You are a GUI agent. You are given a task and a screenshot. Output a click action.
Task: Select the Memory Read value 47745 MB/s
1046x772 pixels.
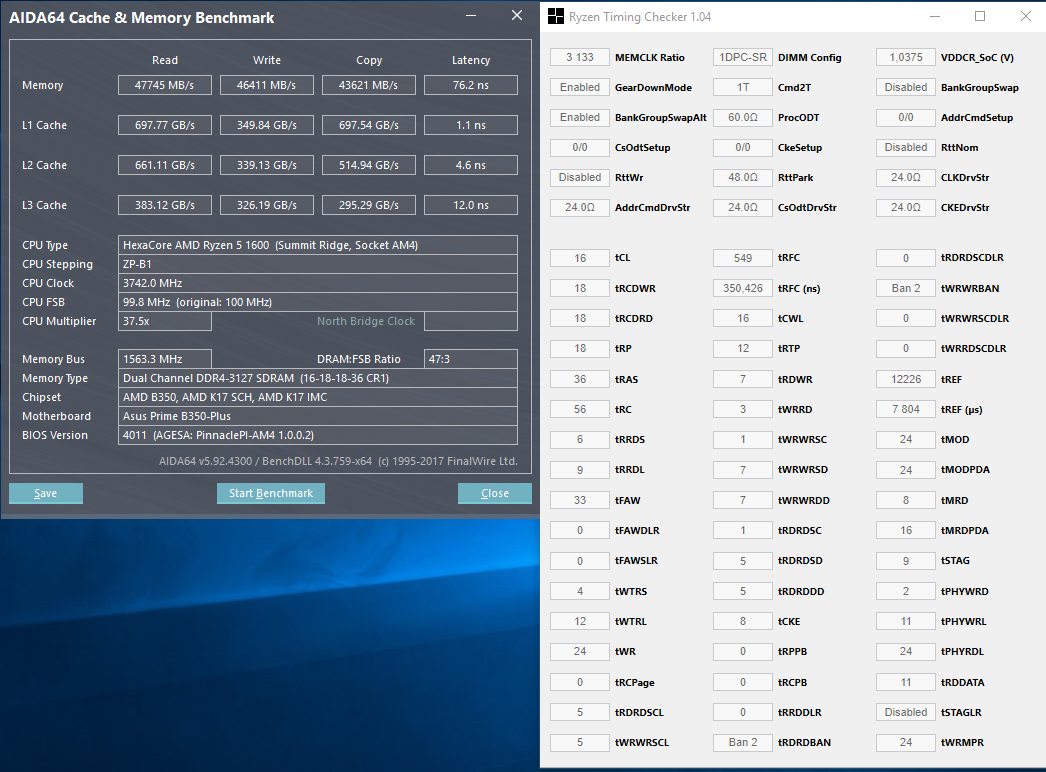pos(165,85)
